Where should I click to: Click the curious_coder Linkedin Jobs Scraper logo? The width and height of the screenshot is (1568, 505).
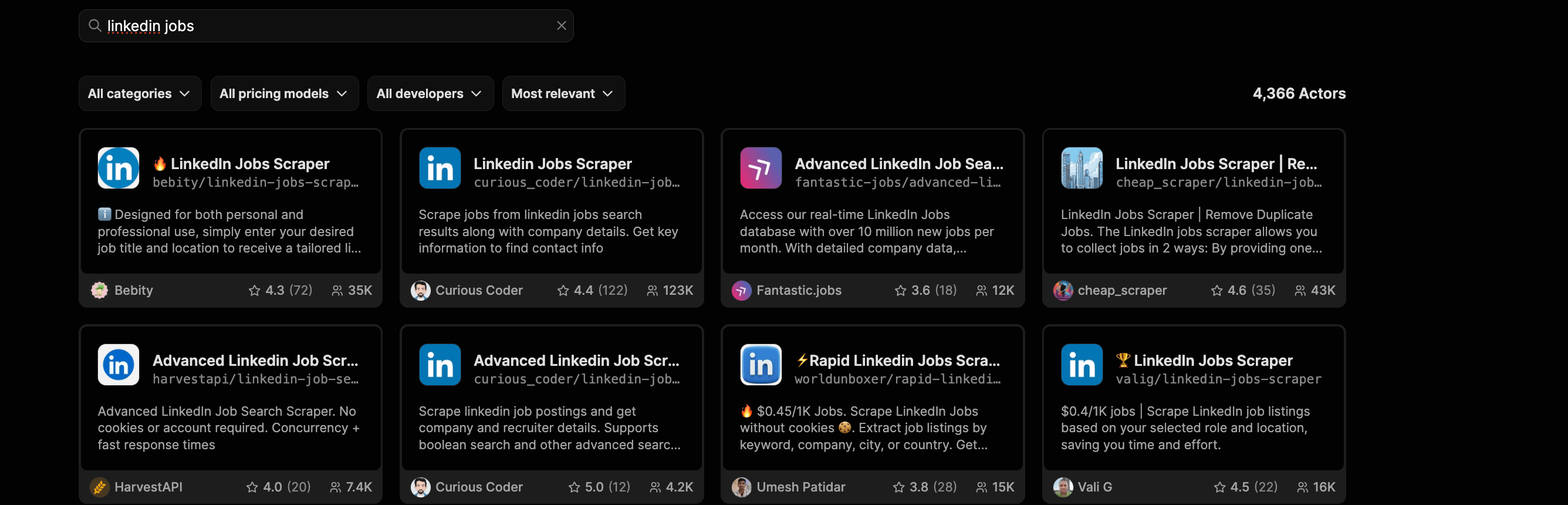440,168
